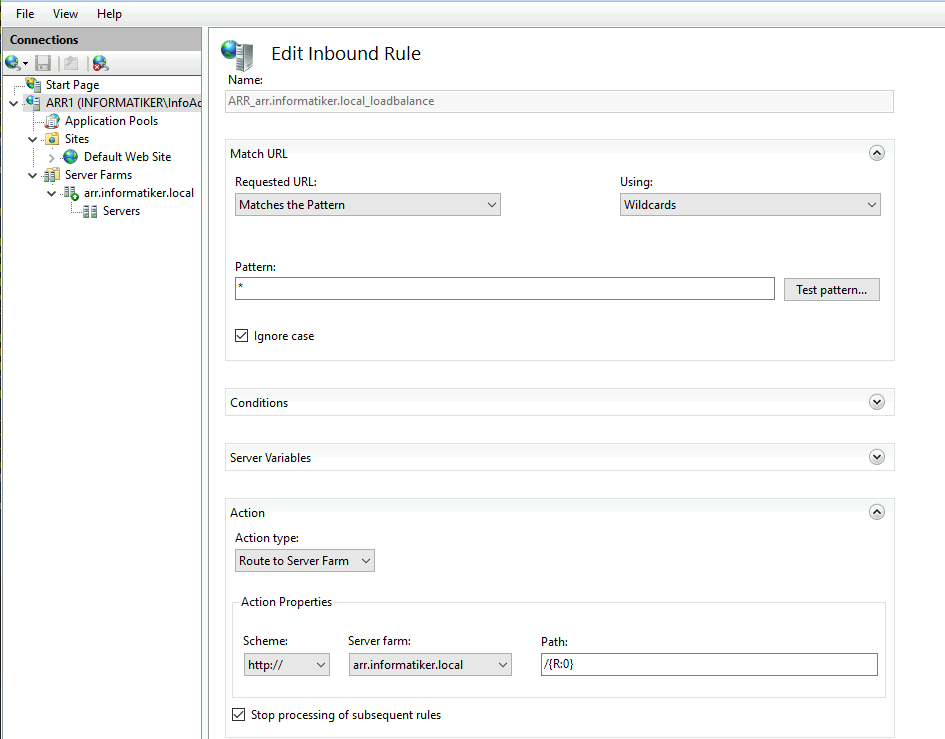Open the Requested URL dropdown

[368, 204]
